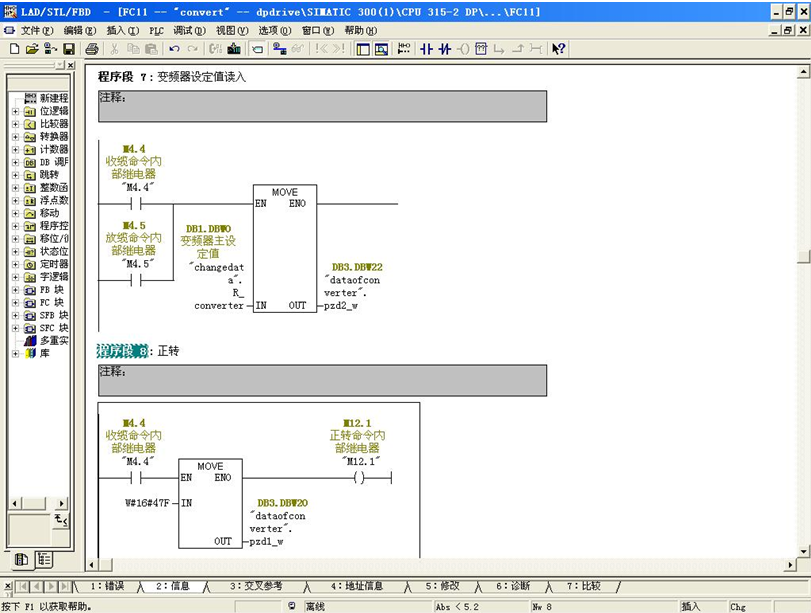This screenshot has height=613, width=811.
Task: Click the Open file toolbar icon
Action: point(32,49)
